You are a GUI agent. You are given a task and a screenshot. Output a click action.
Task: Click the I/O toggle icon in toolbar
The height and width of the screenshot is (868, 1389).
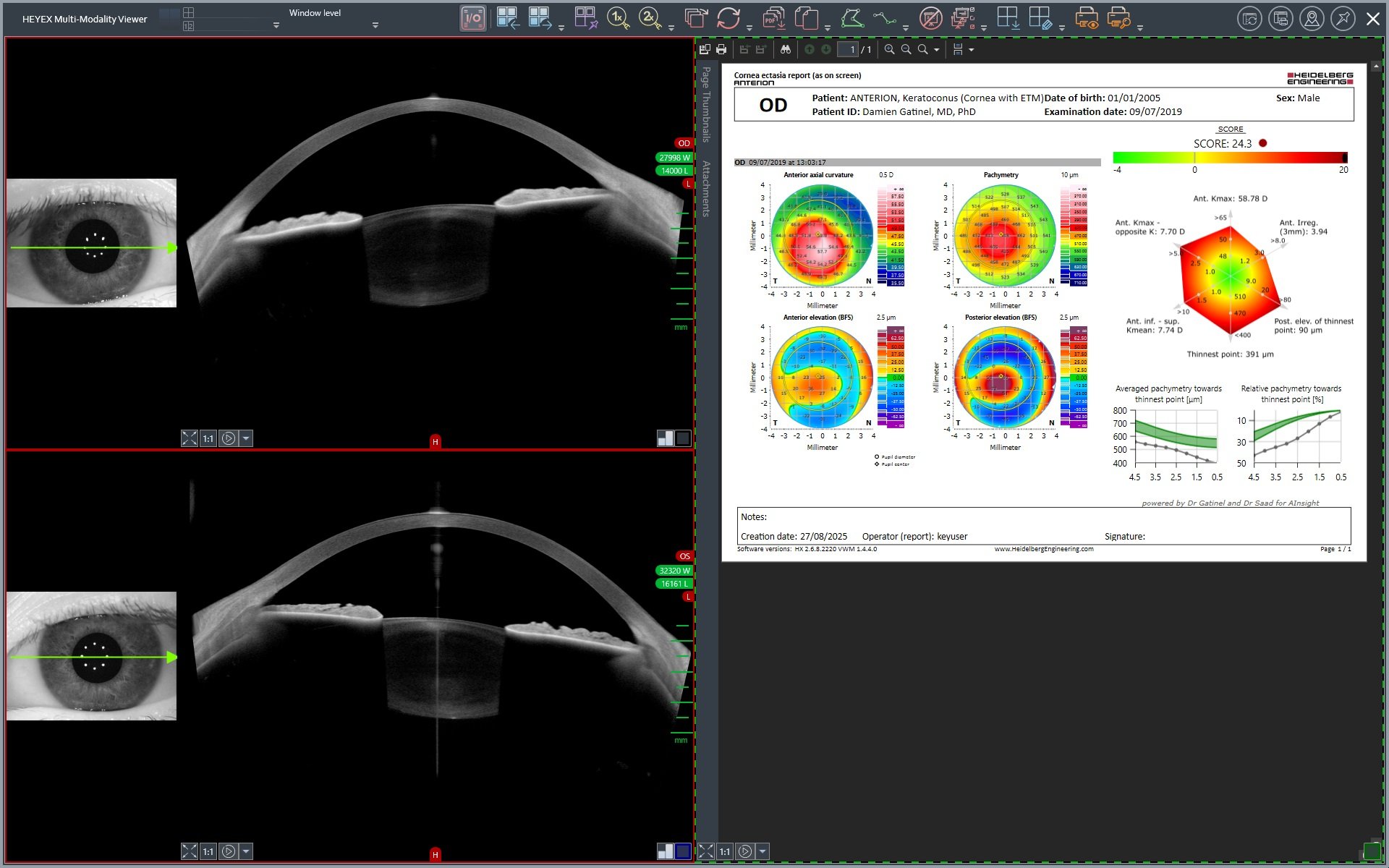coord(472,19)
